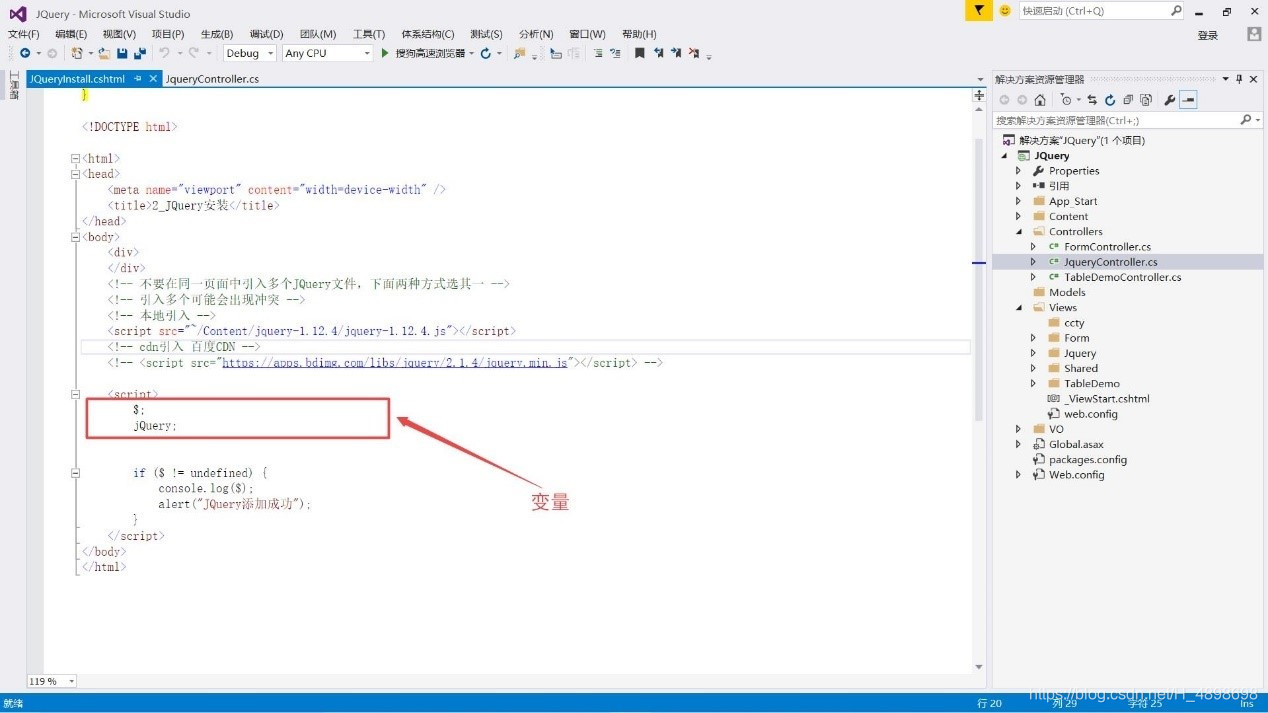
Task: Open the 工具(T) menu
Action: pos(369,34)
